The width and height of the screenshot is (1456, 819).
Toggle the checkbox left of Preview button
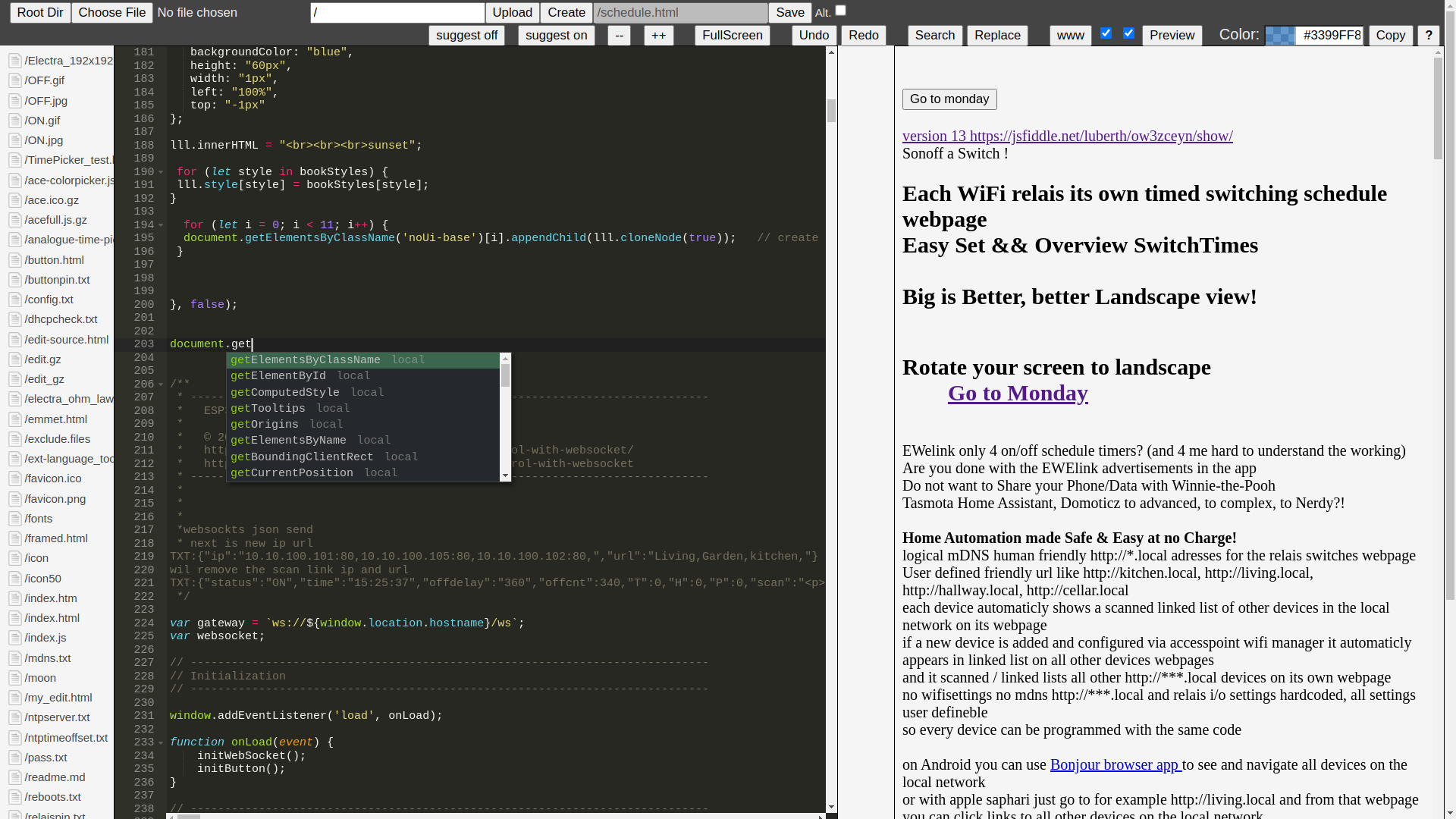1128,33
